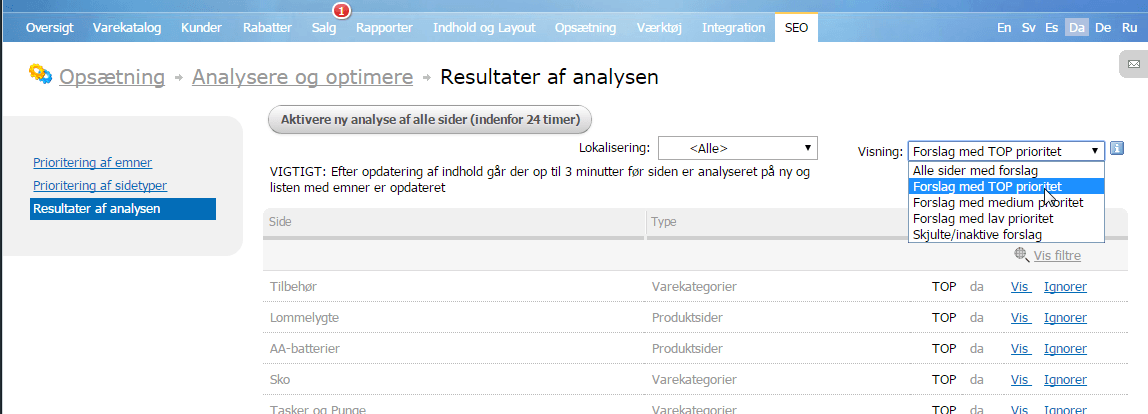Image resolution: width=1148 pixels, height=414 pixels.
Task: Select Resultater af analysen sidebar item
Action: [123, 209]
